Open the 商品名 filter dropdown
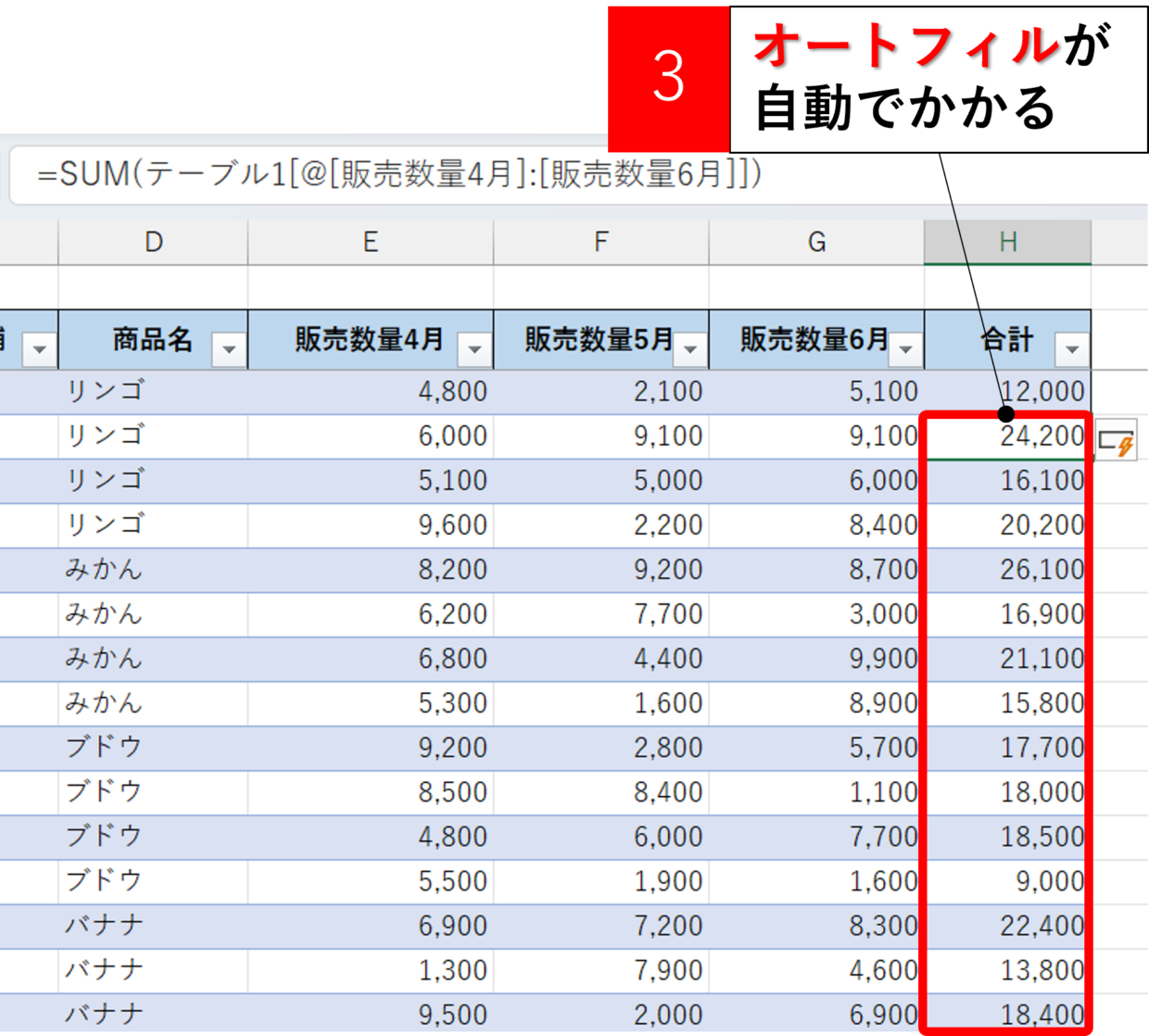The width and height of the screenshot is (1149, 1036). [x=229, y=349]
